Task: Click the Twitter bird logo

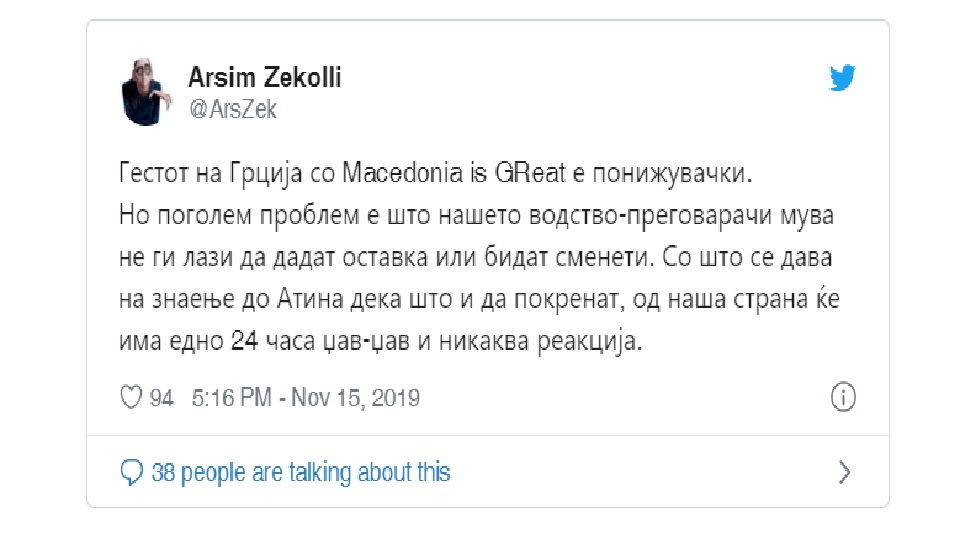Action: [845, 78]
